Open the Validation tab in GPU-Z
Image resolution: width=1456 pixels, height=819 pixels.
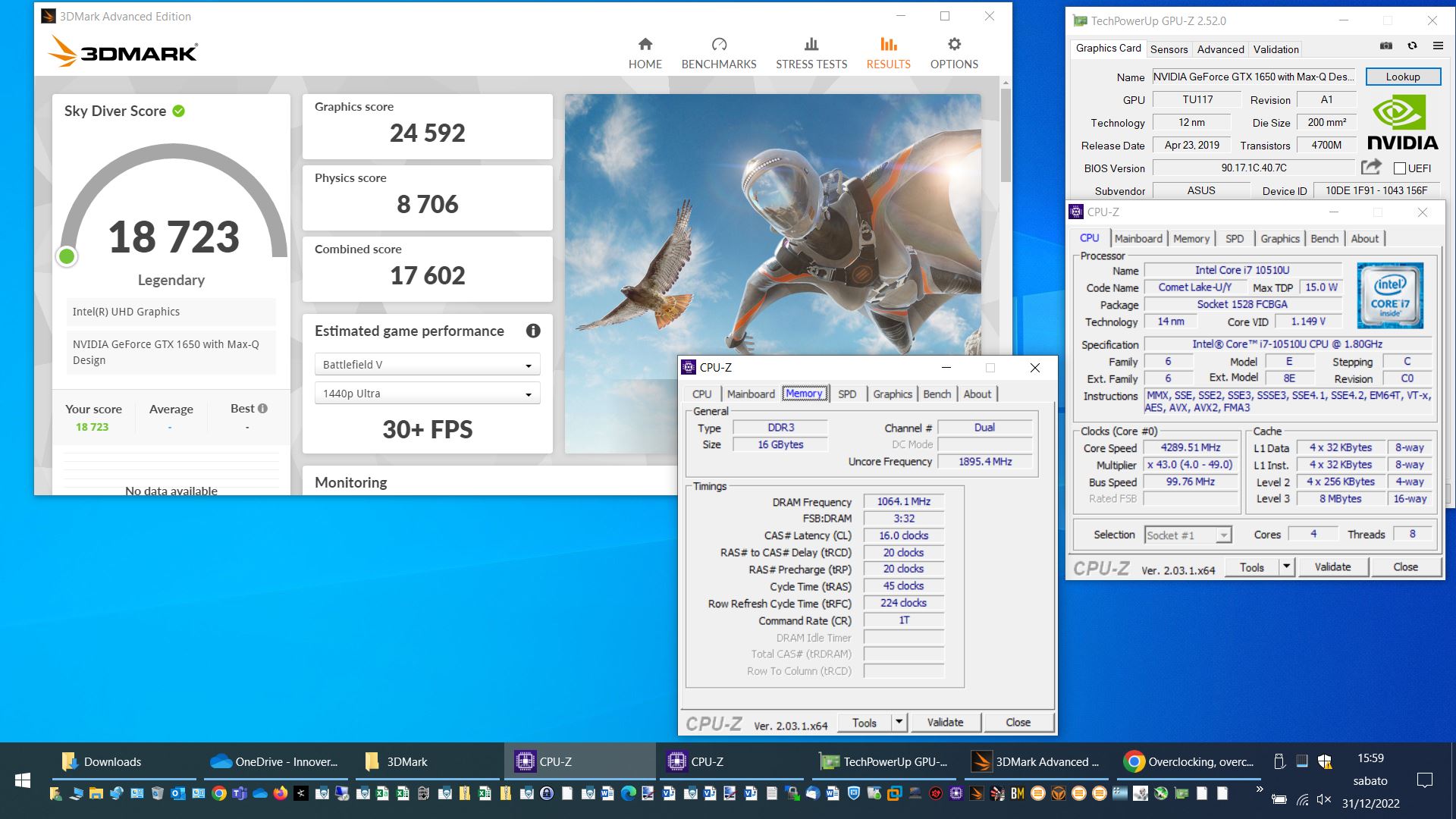coord(1276,49)
